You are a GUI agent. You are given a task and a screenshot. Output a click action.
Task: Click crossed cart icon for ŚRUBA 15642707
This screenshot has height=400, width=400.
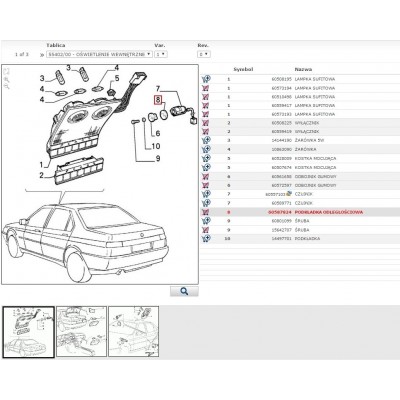(206, 230)
